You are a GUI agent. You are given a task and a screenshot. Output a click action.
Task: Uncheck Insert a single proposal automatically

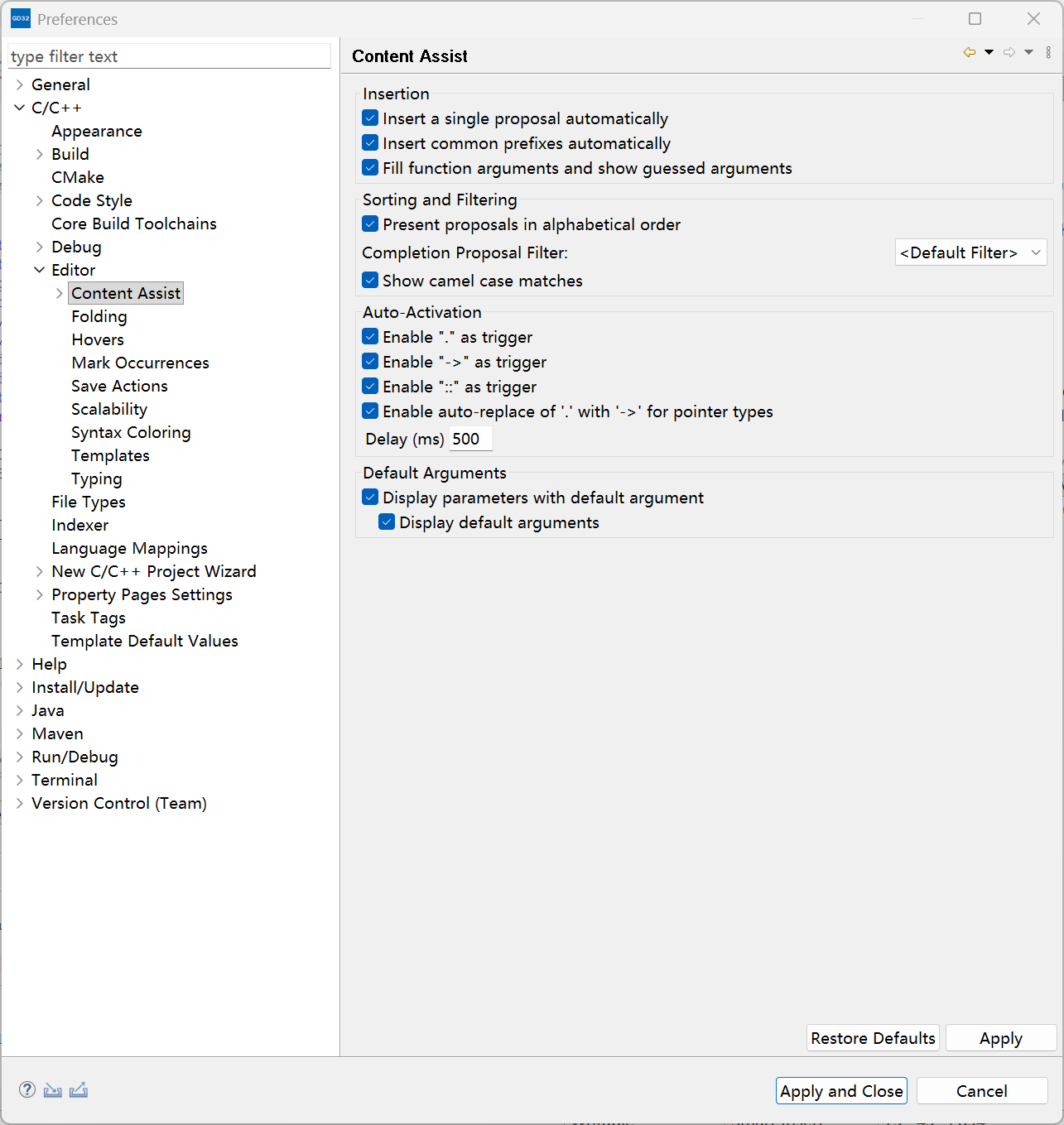point(370,118)
